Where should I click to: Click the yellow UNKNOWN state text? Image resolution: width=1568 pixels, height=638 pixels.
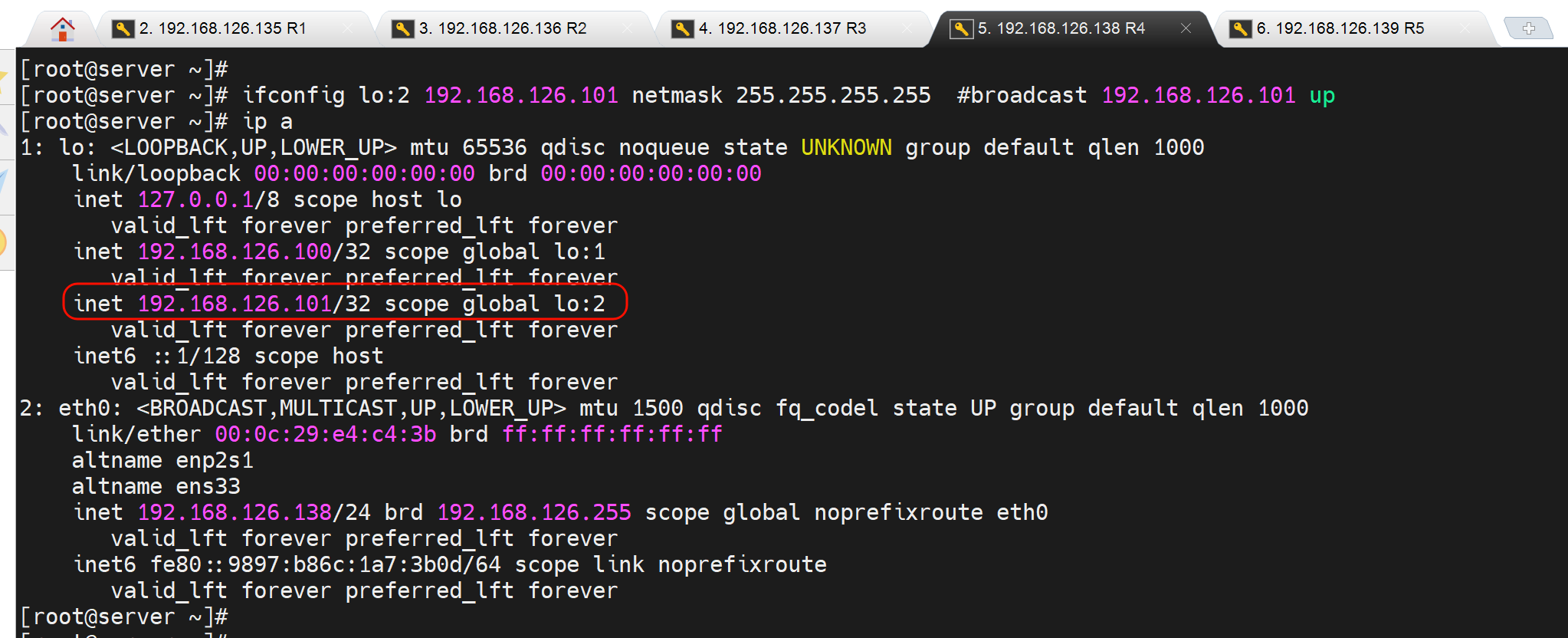(x=846, y=147)
